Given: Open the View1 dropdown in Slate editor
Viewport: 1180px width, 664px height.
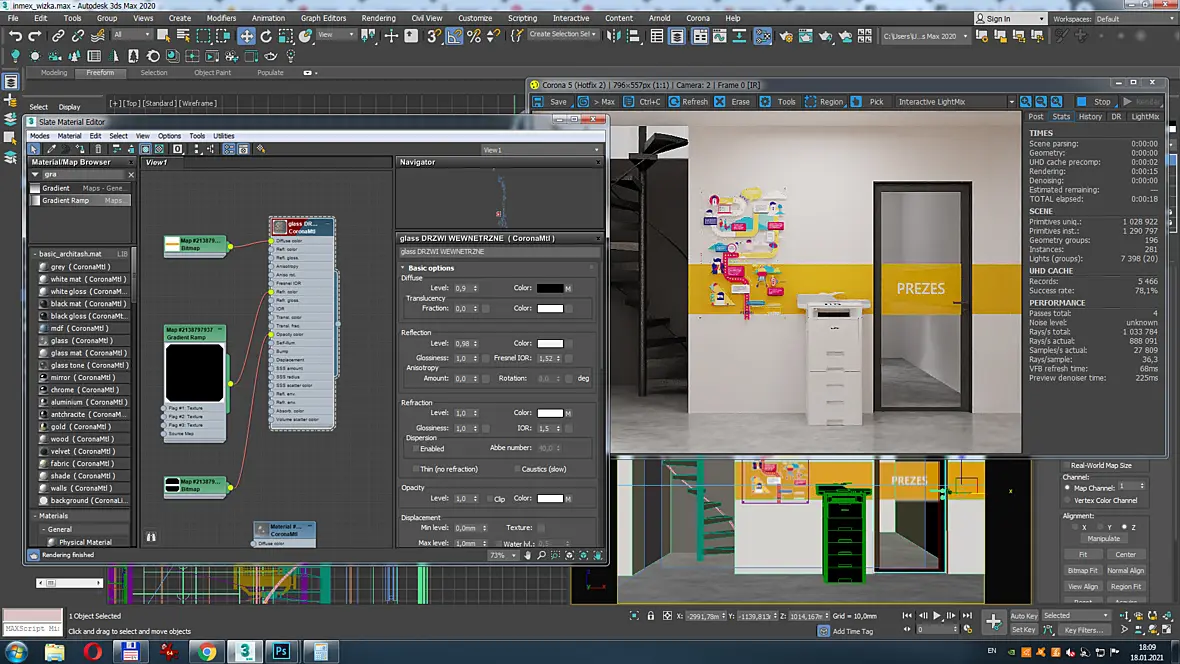Looking at the screenshot, I should click(x=541, y=150).
